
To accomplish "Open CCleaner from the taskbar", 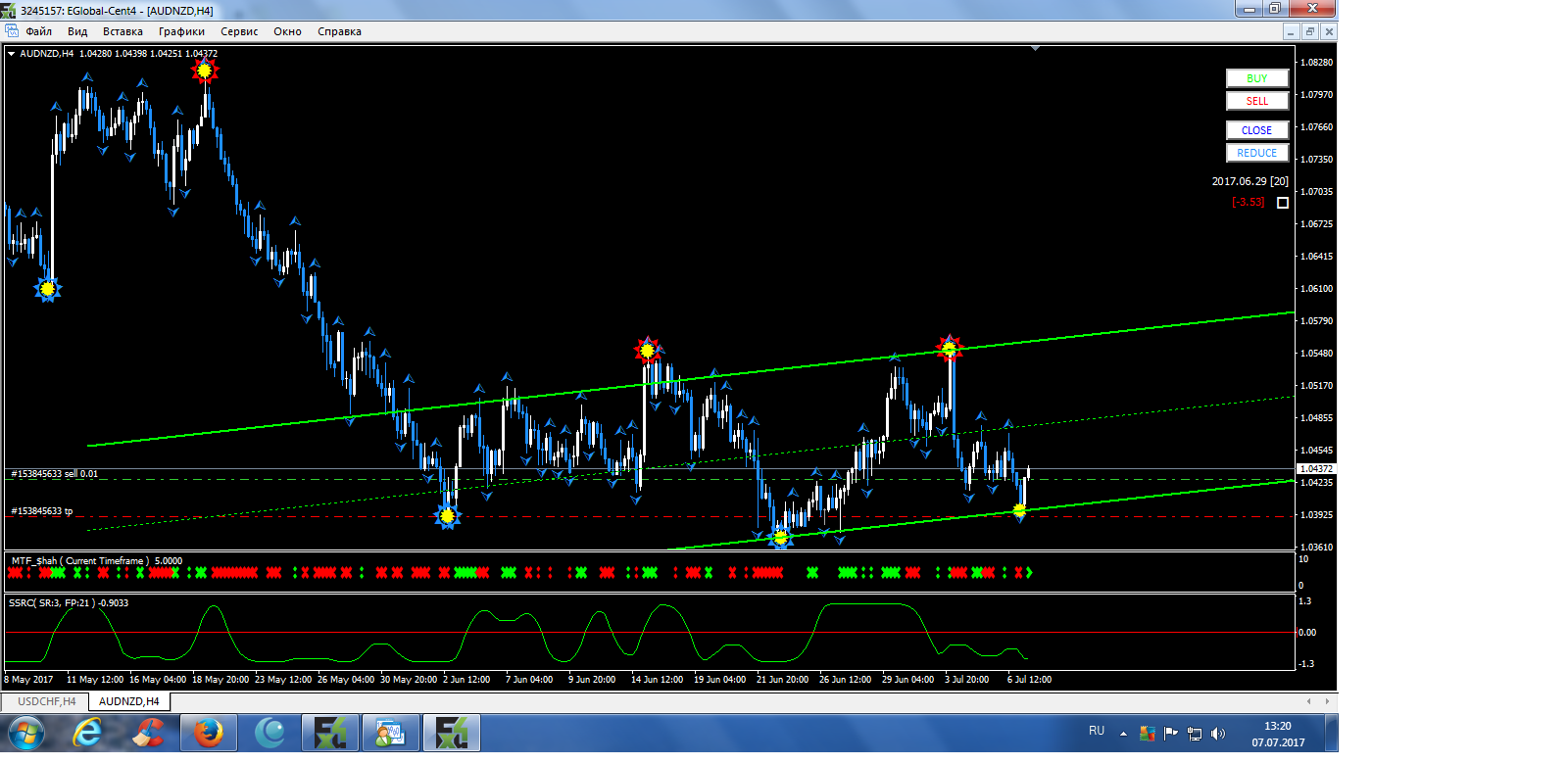I will (x=148, y=733).
